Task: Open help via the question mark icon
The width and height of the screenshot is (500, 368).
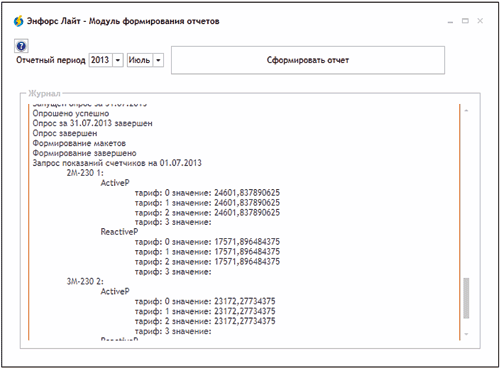Action: tap(21, 46)
